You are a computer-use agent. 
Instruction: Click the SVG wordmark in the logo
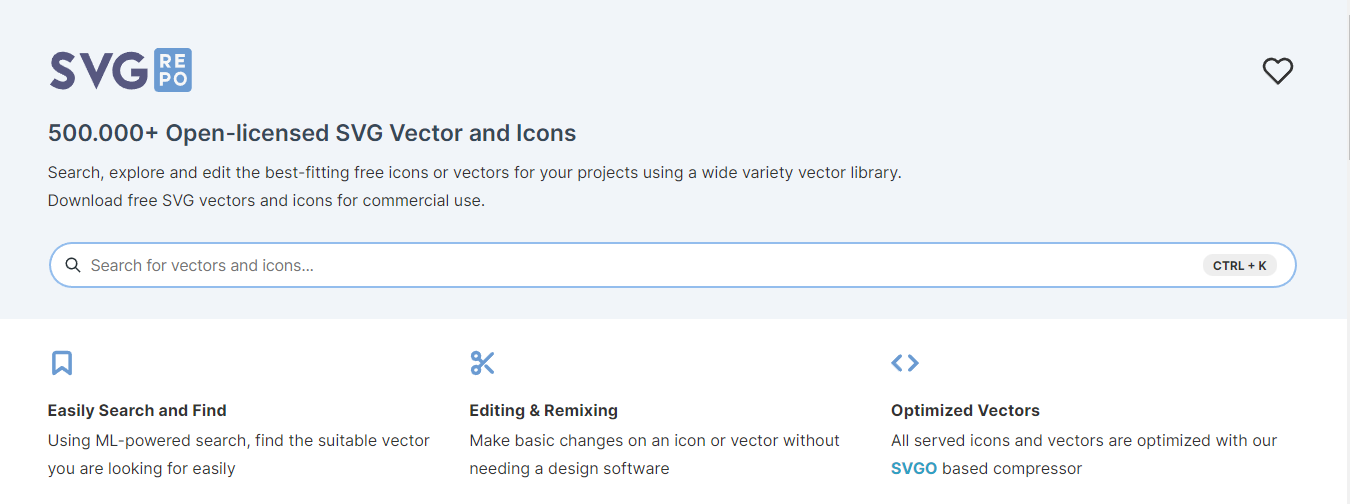click(98, 70)
